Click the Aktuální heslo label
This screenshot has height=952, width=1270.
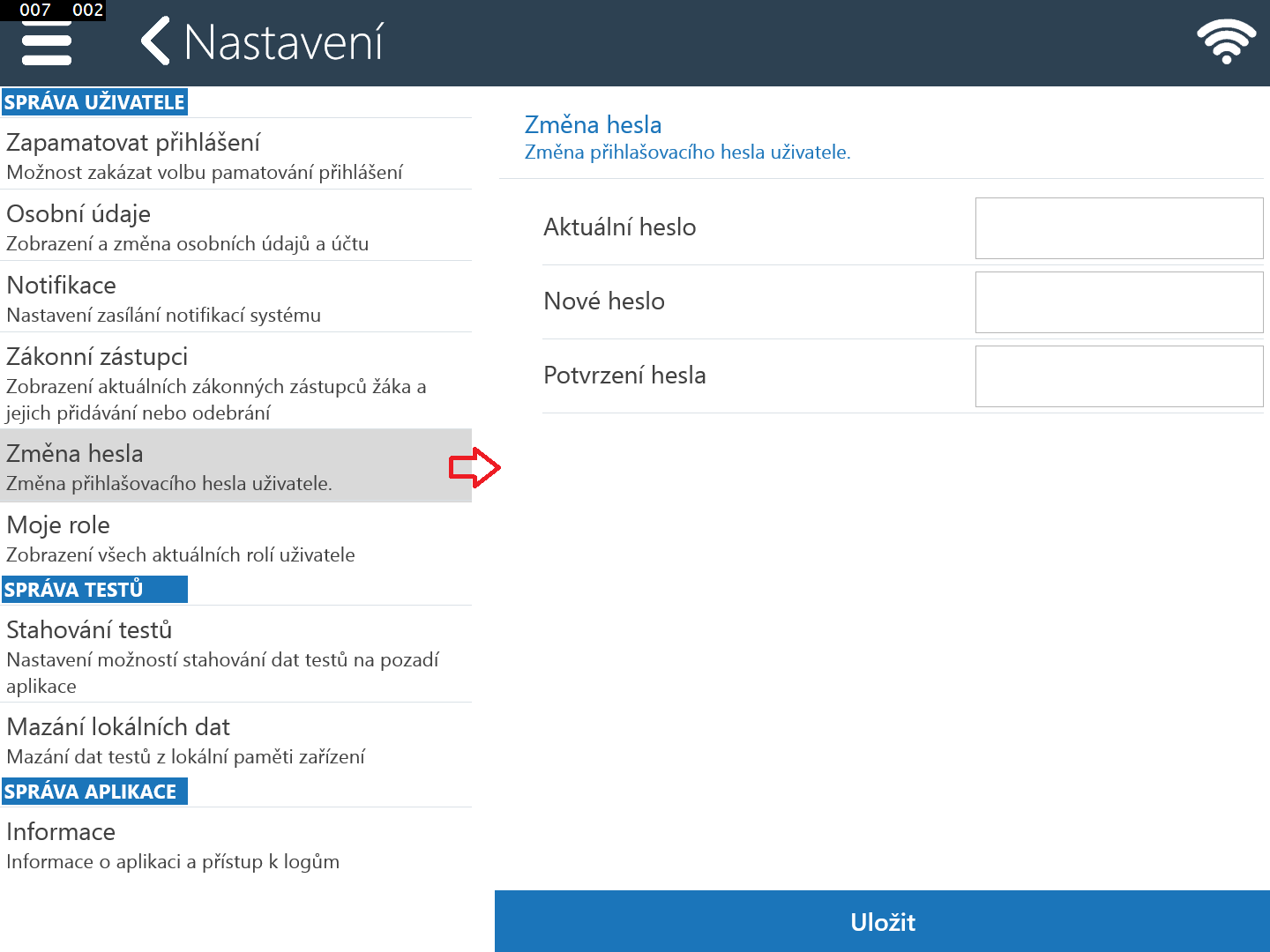click(620, 227)
